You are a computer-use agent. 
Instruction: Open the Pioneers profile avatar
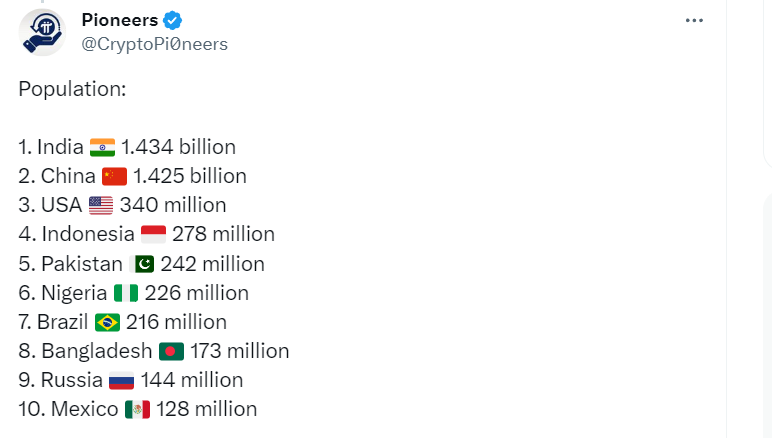42,32
